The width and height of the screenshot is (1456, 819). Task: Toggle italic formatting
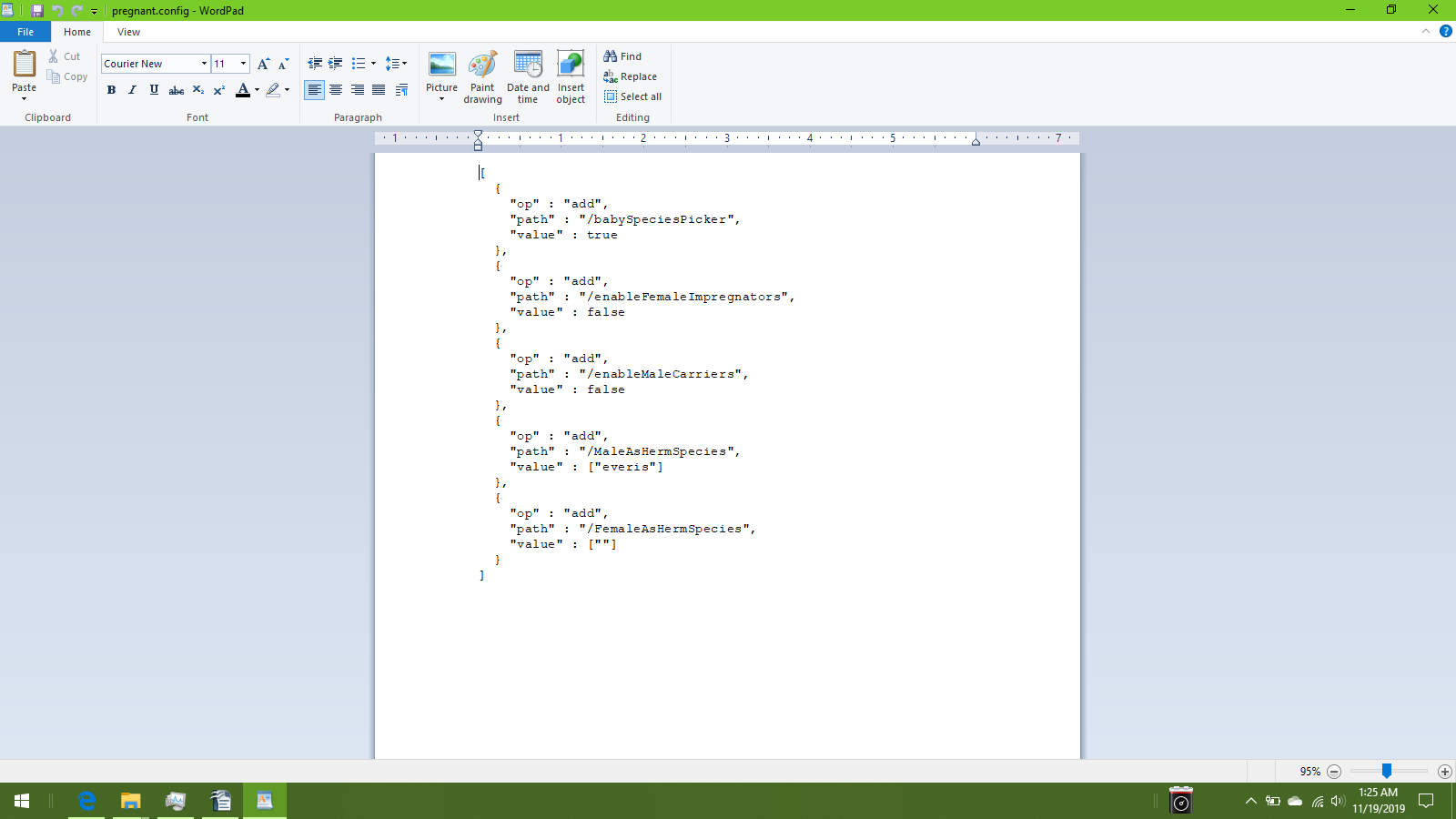[133, 90]
